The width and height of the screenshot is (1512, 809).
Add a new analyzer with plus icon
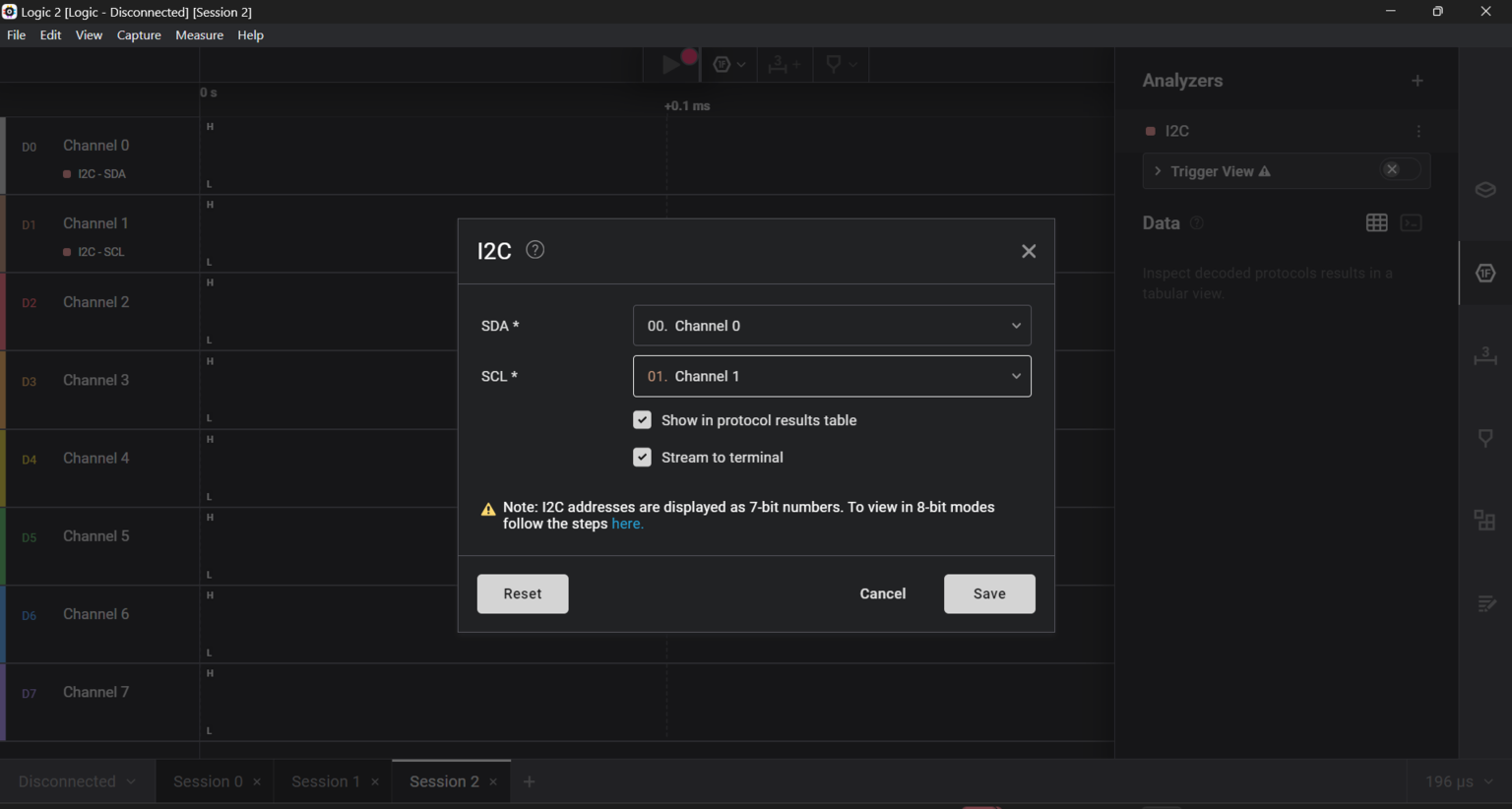pyautogui.click(x=1417, y=81)
